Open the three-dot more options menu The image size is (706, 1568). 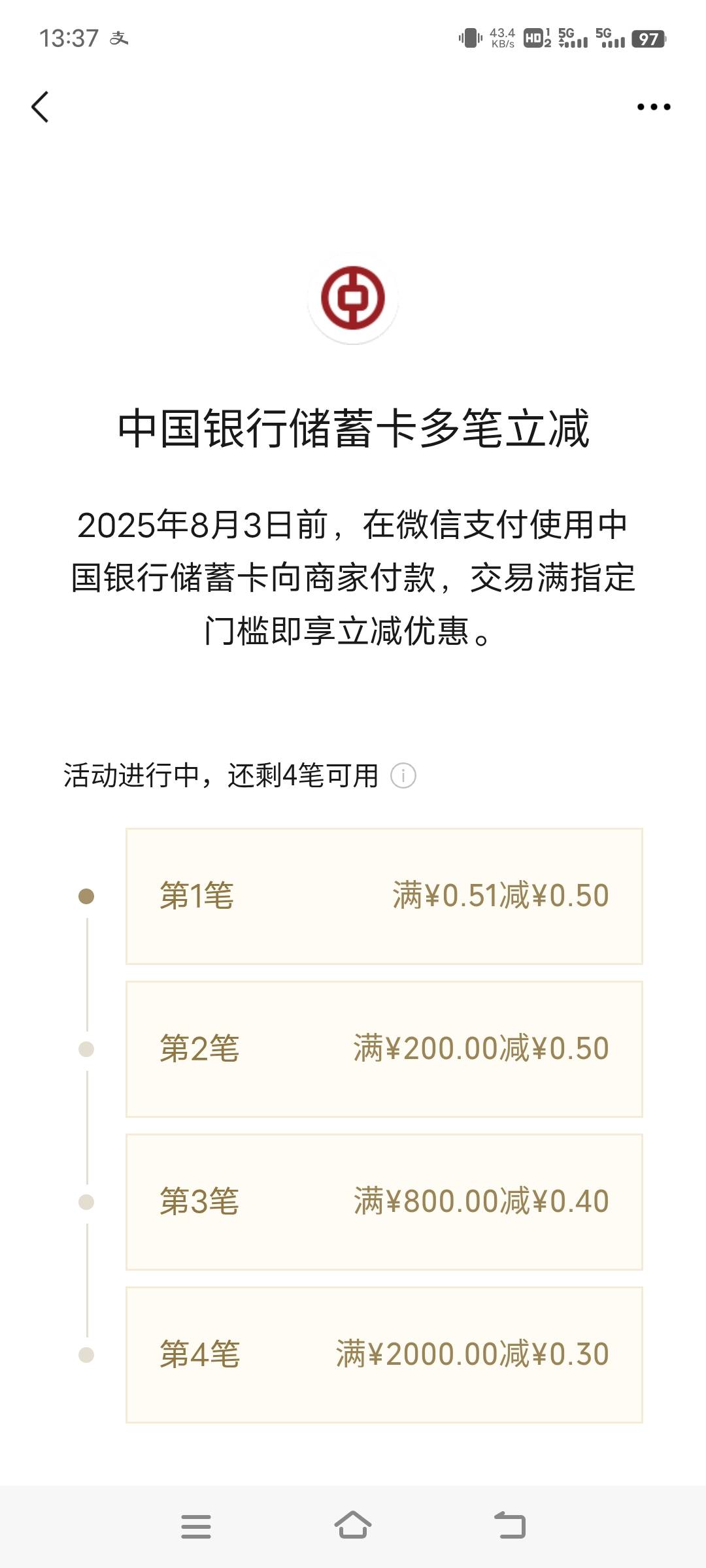(654, 106)
